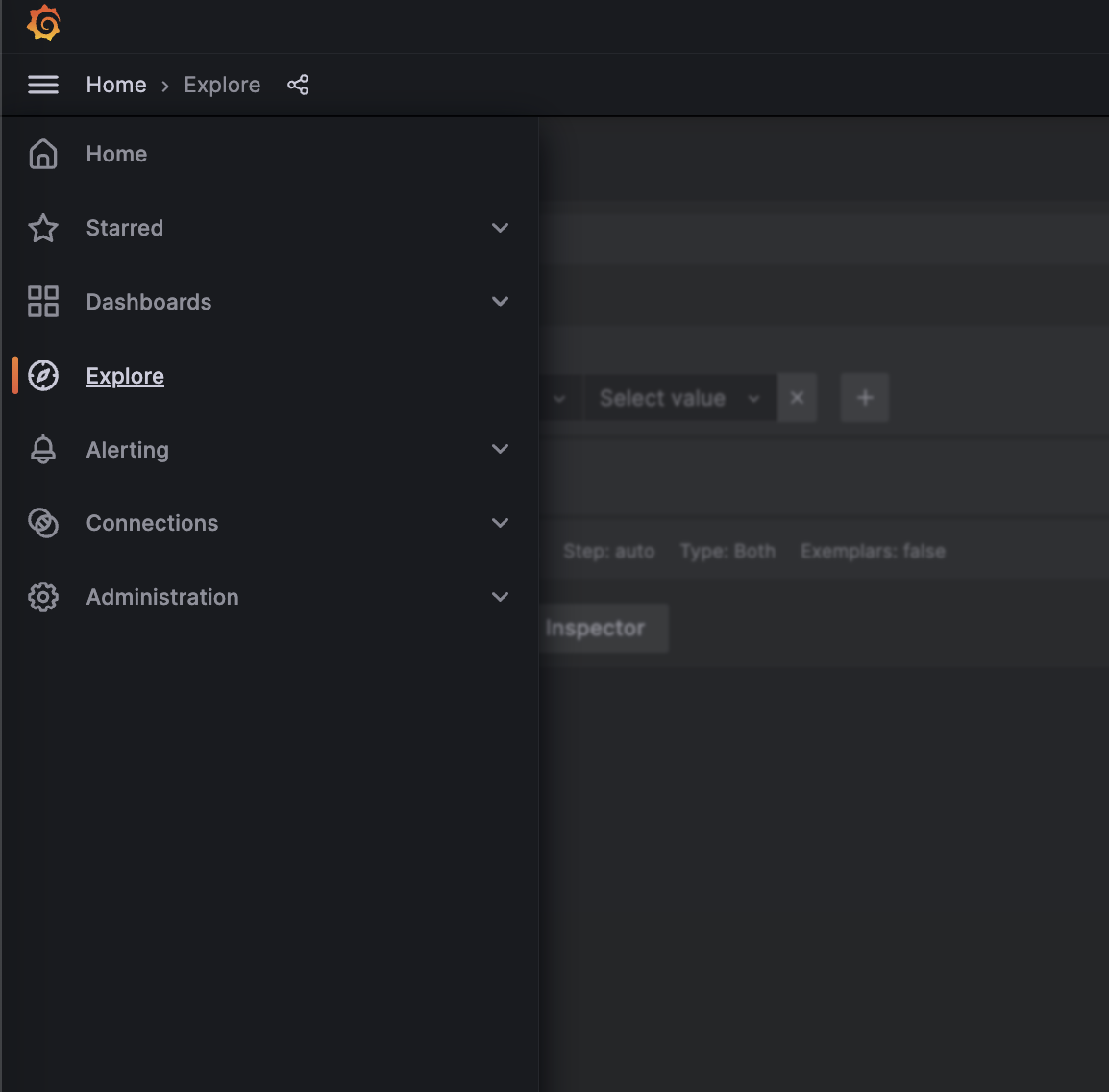The width and height of the screenshot is (1109, 1092).
Task: Expand the Connections section chevron
Action: (500, 523)
